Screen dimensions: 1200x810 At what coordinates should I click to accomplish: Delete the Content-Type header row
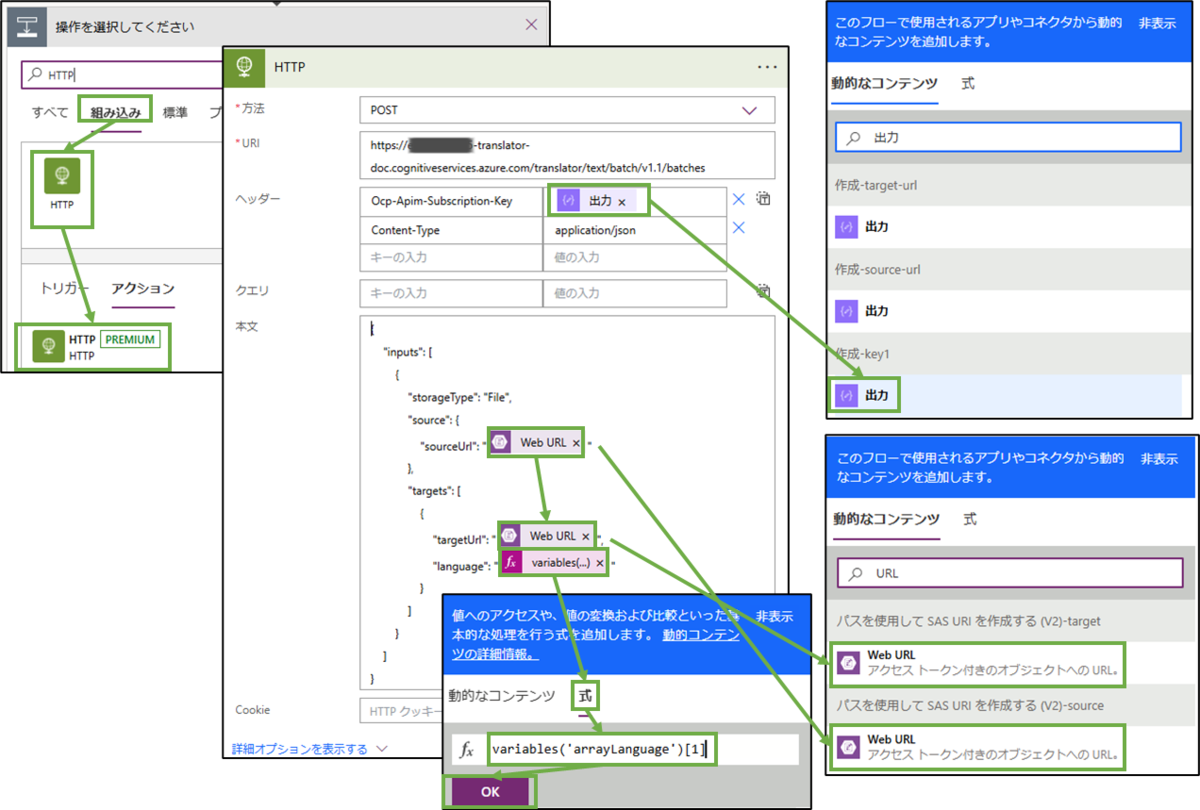(739, 228)
